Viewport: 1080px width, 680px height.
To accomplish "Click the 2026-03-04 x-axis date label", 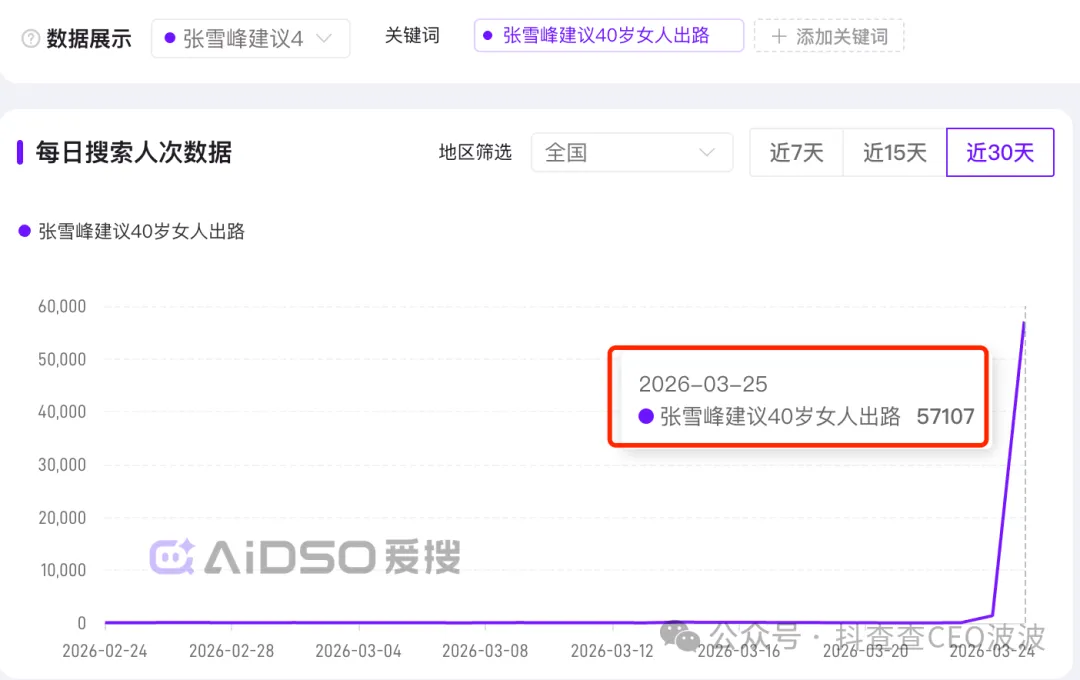I will click(358, 651).
